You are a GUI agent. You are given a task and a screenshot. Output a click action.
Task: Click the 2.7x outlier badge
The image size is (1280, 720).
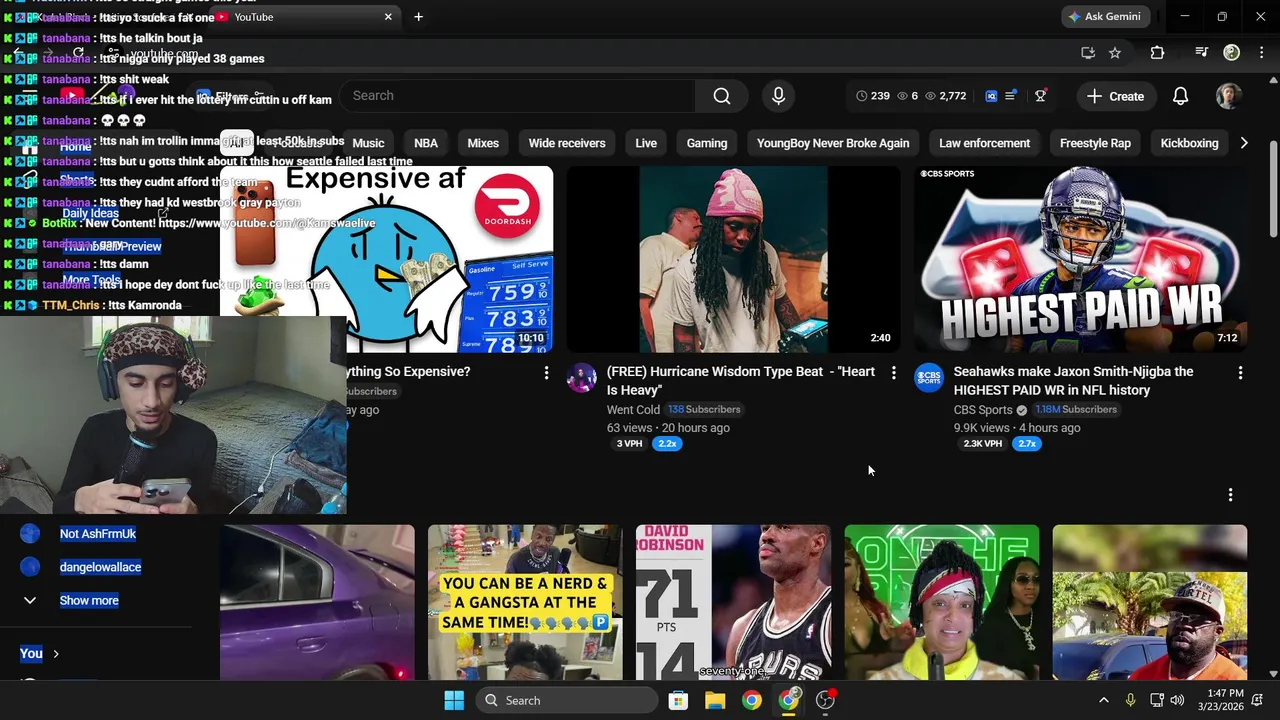pos(1027,444)
